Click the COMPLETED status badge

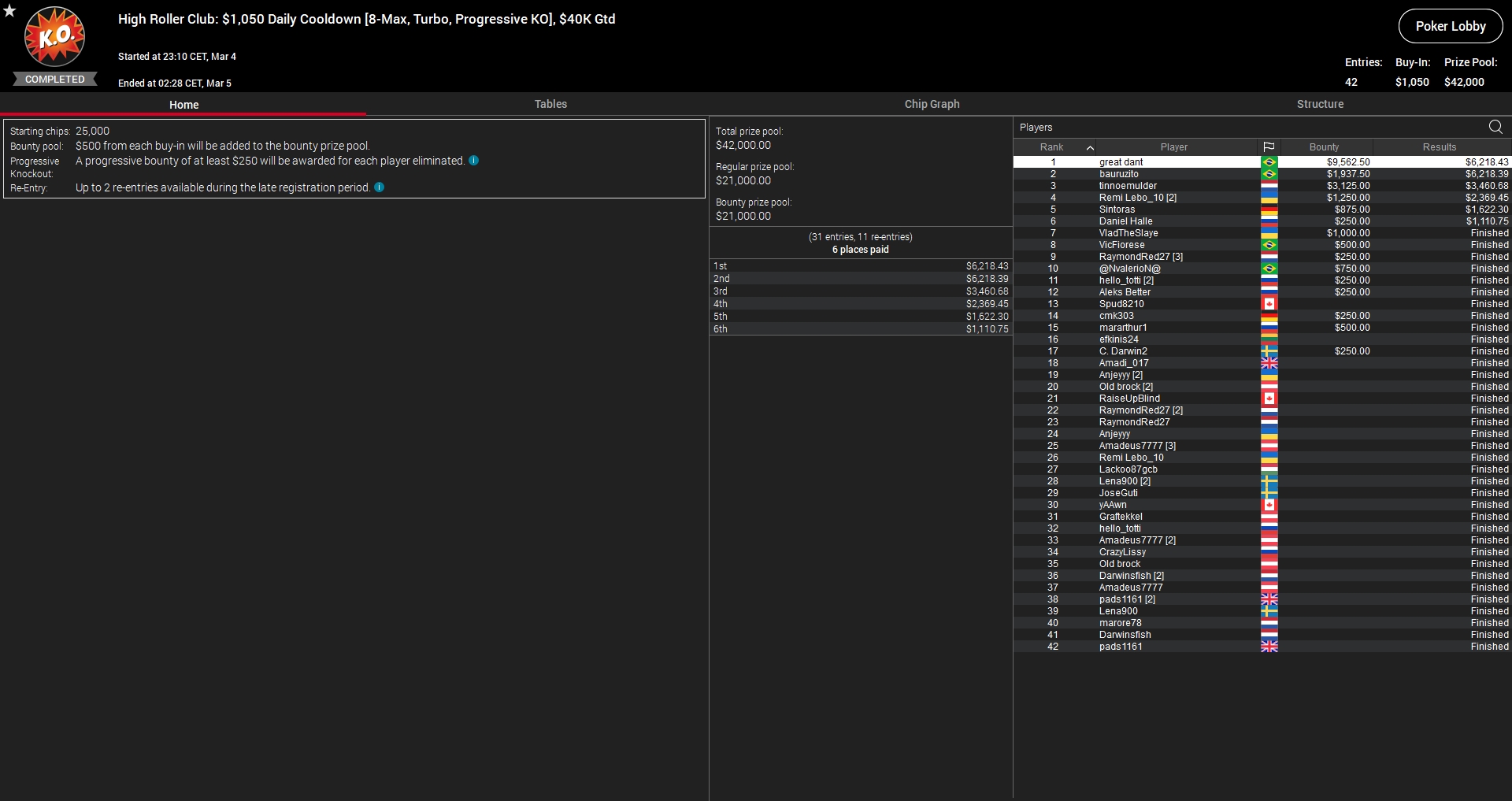point(54,79)
